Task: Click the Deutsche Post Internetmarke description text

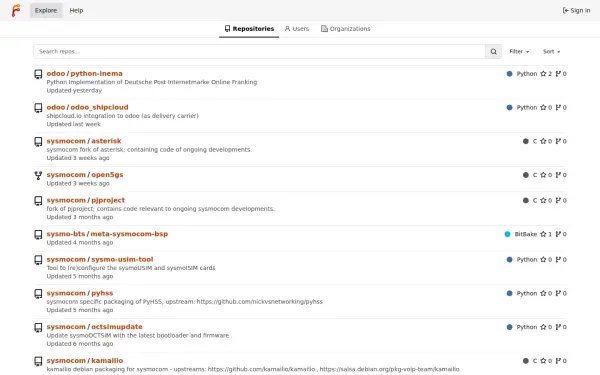Action: (152, 82)
